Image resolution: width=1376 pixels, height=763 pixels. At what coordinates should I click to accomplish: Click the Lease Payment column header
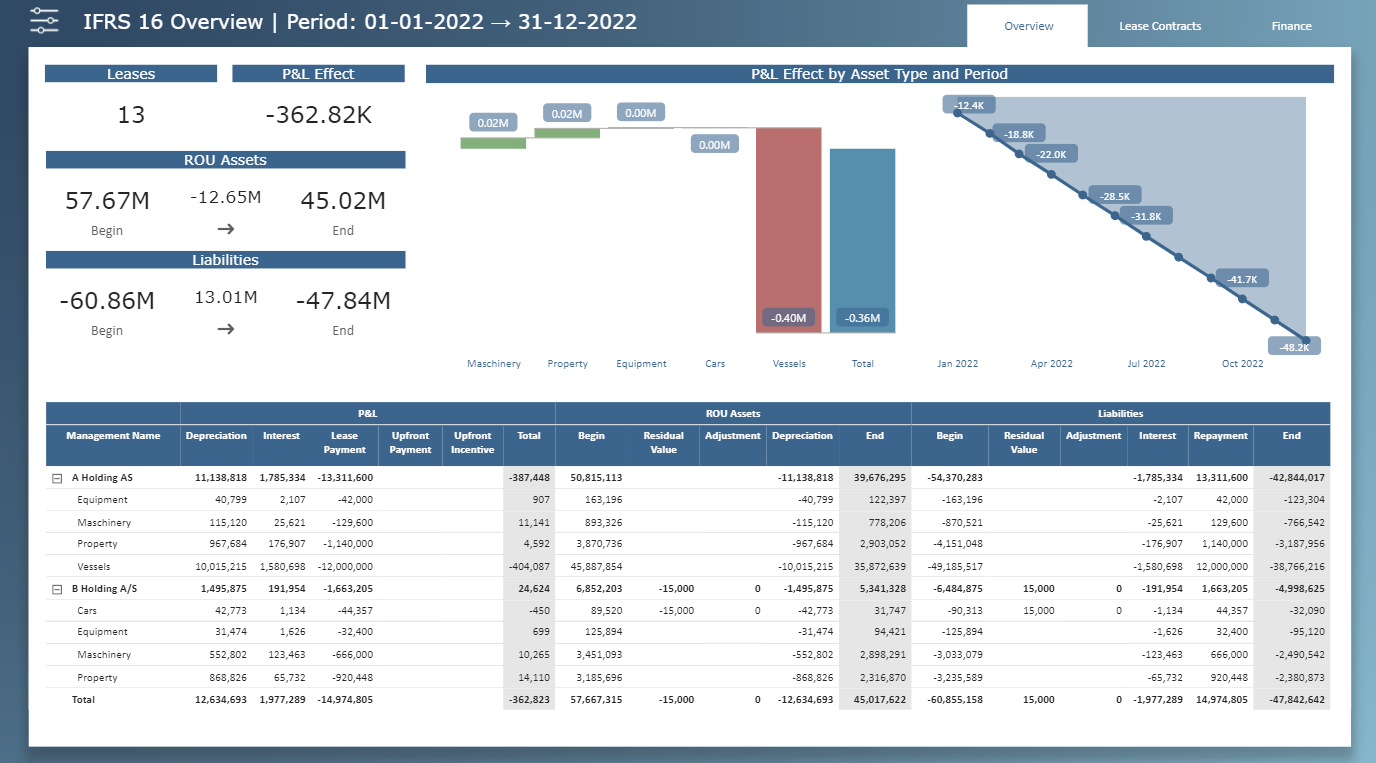[344, 443]
